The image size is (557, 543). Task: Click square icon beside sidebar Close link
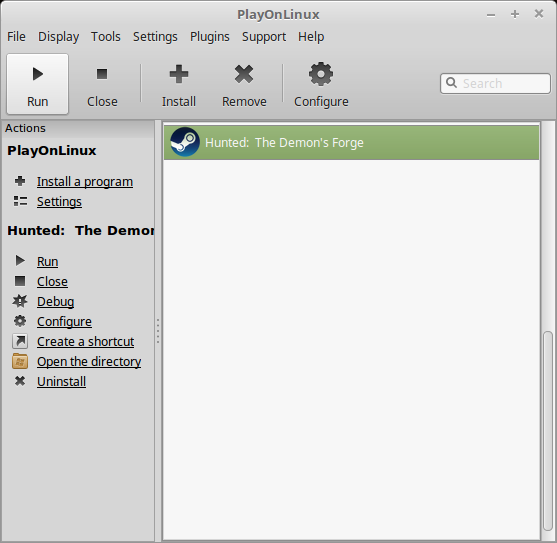click(20, 281)
